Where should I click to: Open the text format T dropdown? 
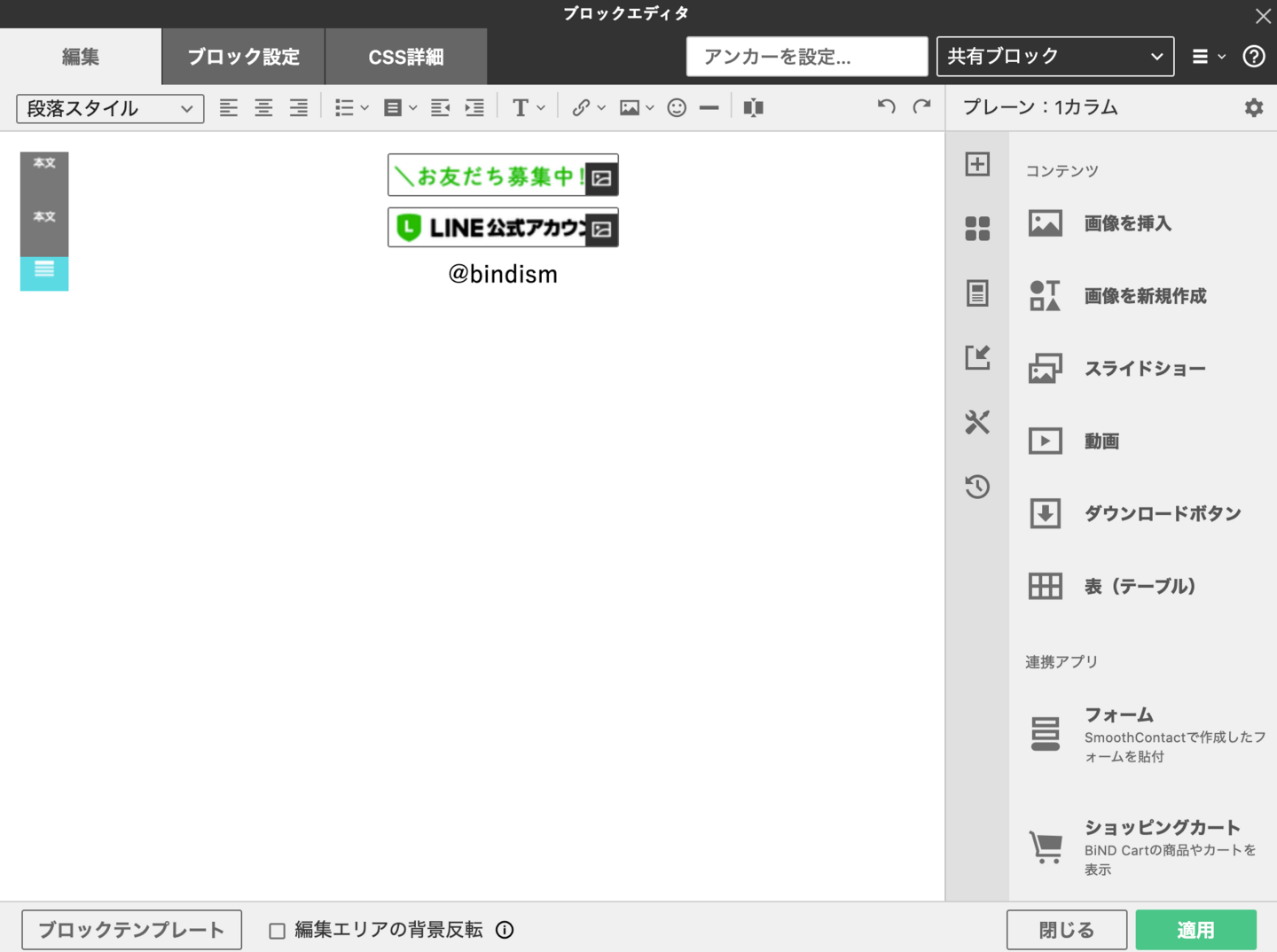529,108
